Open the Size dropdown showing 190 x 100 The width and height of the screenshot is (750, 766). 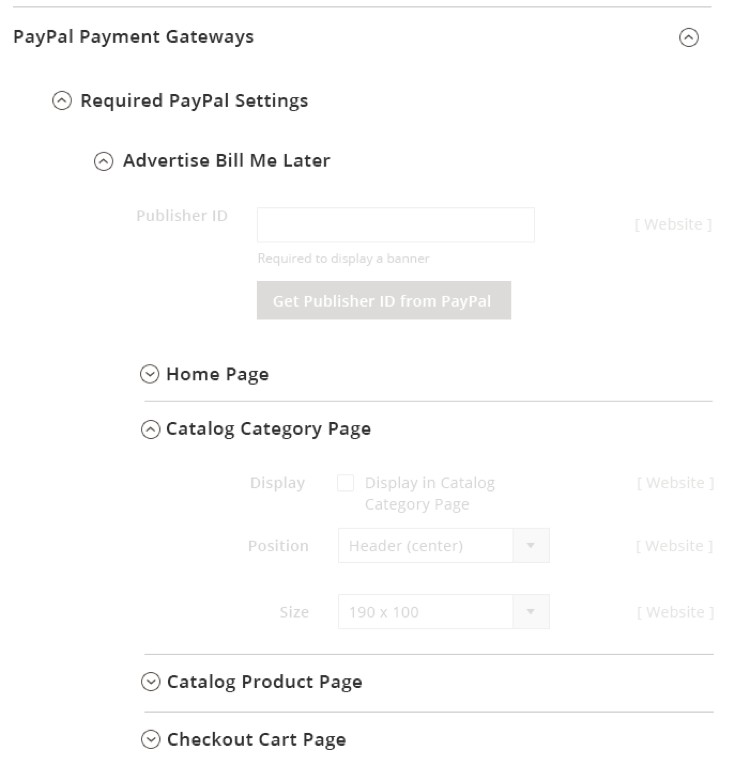point(425,612)
